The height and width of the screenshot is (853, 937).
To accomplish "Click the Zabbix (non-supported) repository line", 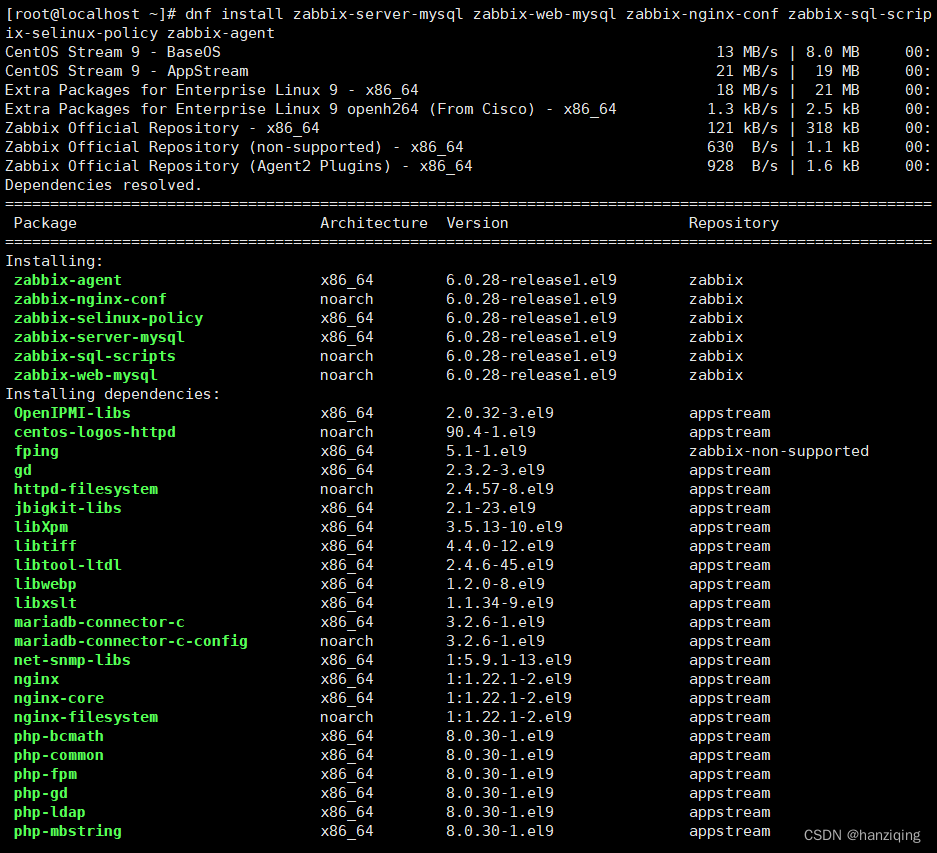I will 234,147.
